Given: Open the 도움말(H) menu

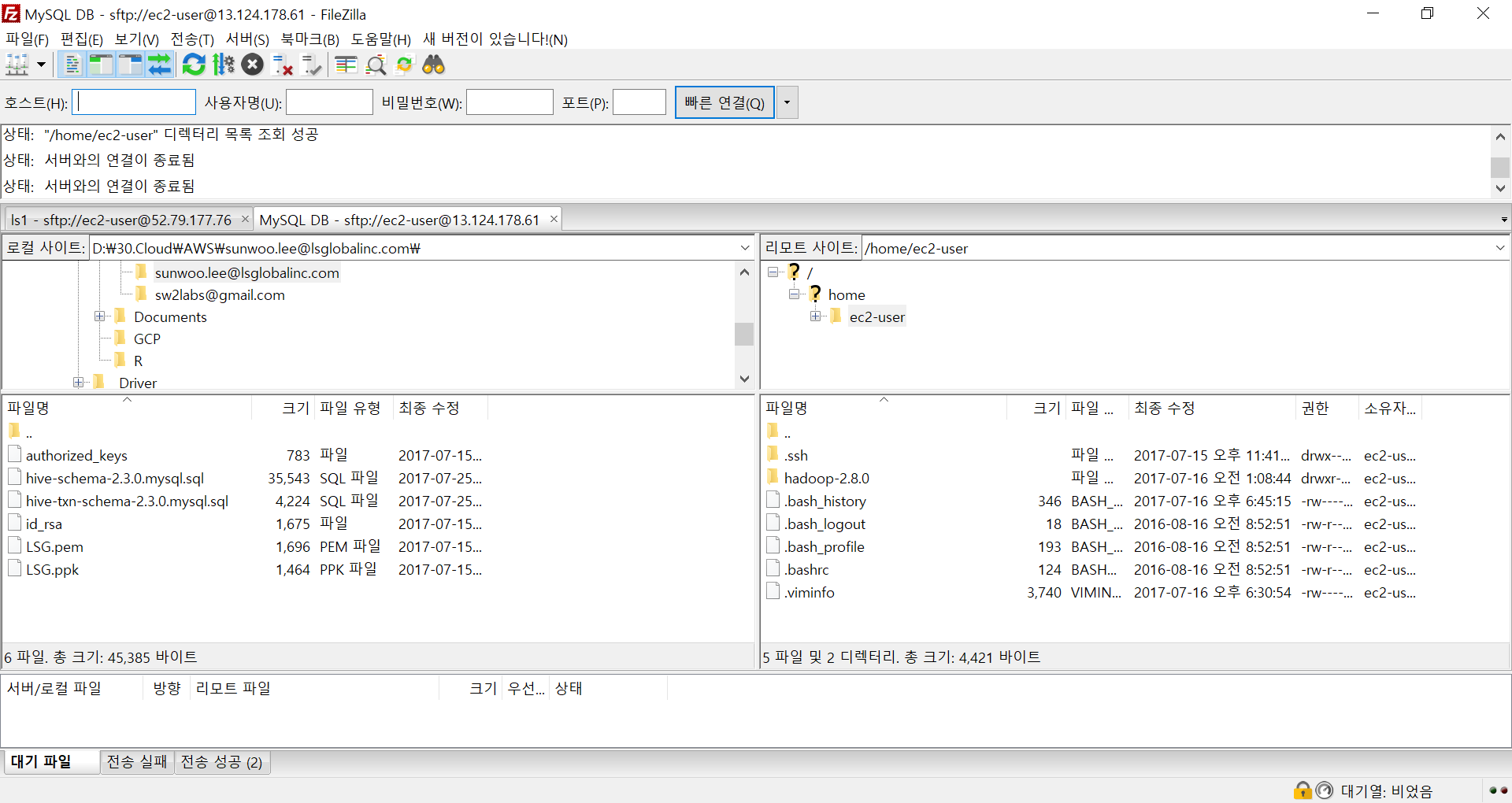Looking at the screenshot, I should click(x=380, y=39).
